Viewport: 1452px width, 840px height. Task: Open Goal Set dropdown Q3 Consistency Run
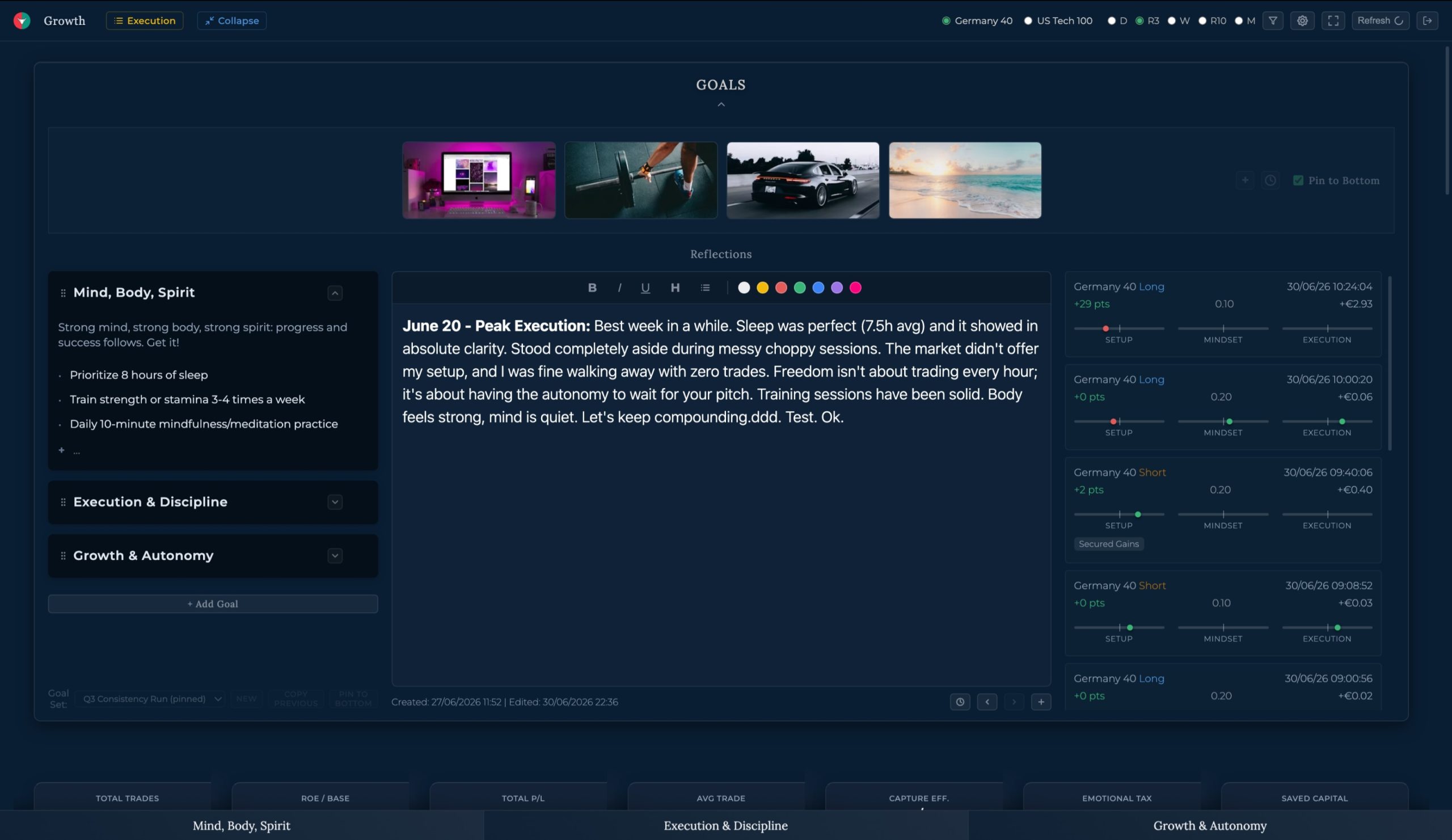pos(151,699)
